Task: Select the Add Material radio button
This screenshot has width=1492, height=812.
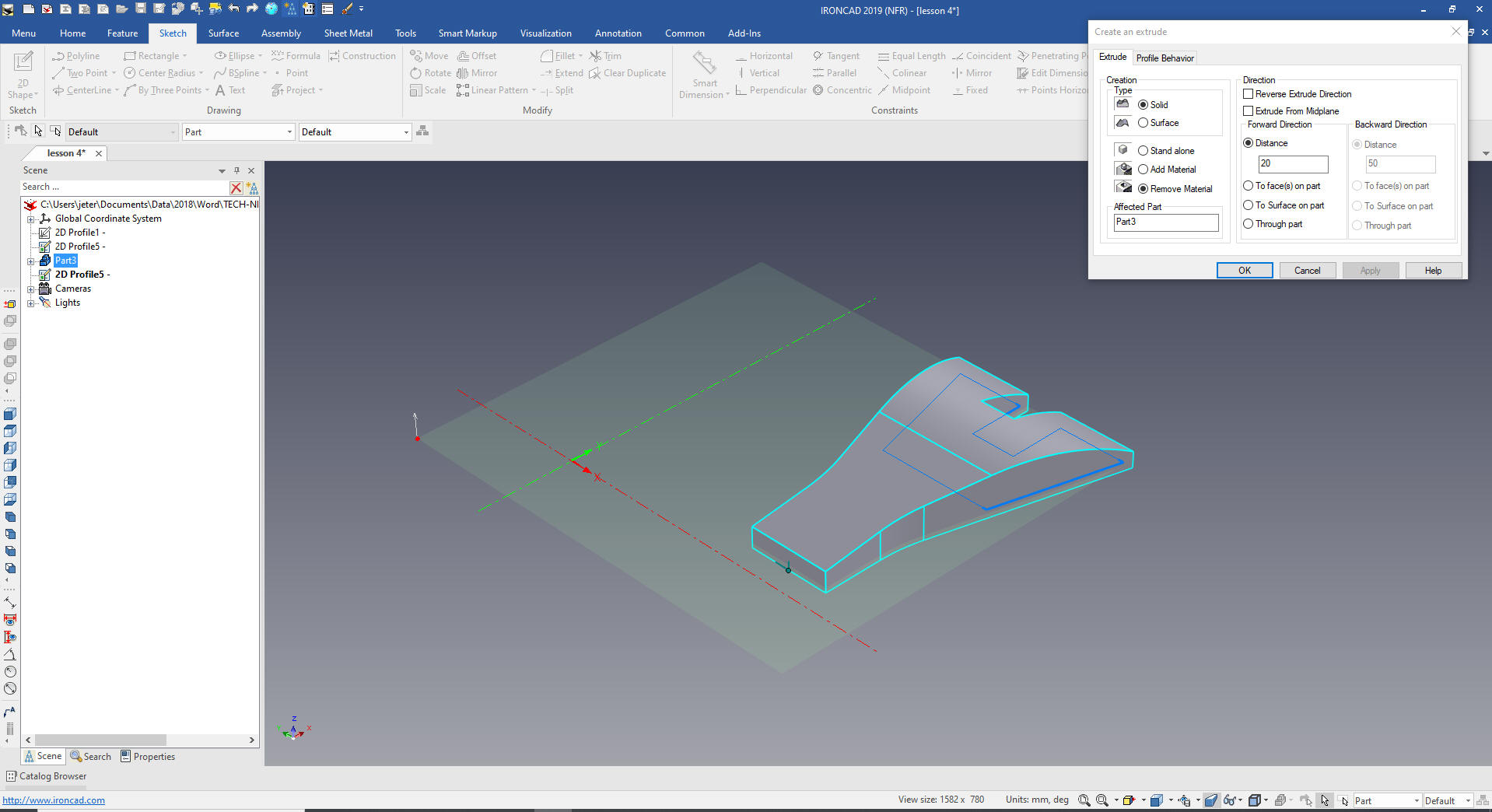Action: [1143, 170]
